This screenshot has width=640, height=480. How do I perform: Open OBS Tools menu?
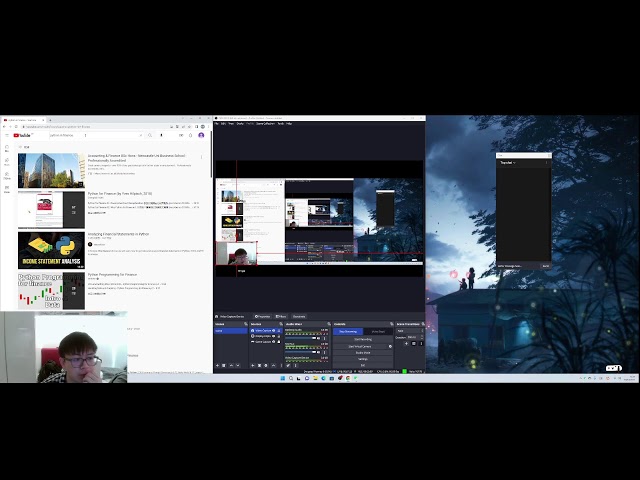(x=281, y=123)
